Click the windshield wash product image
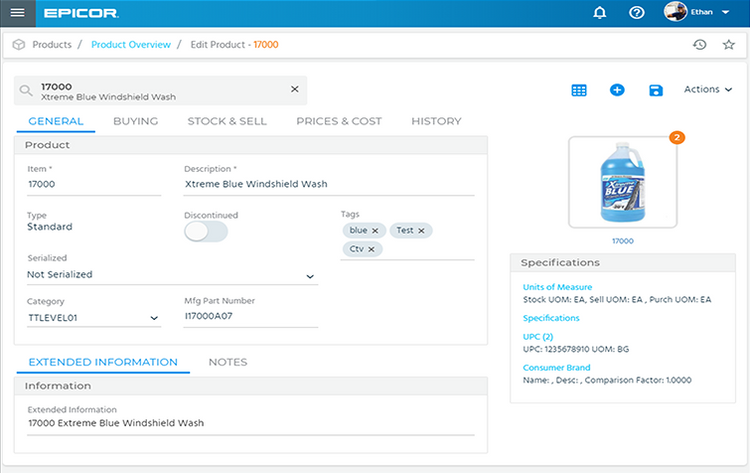The height and width of the screenshot is (473, 750). [622, 182]
